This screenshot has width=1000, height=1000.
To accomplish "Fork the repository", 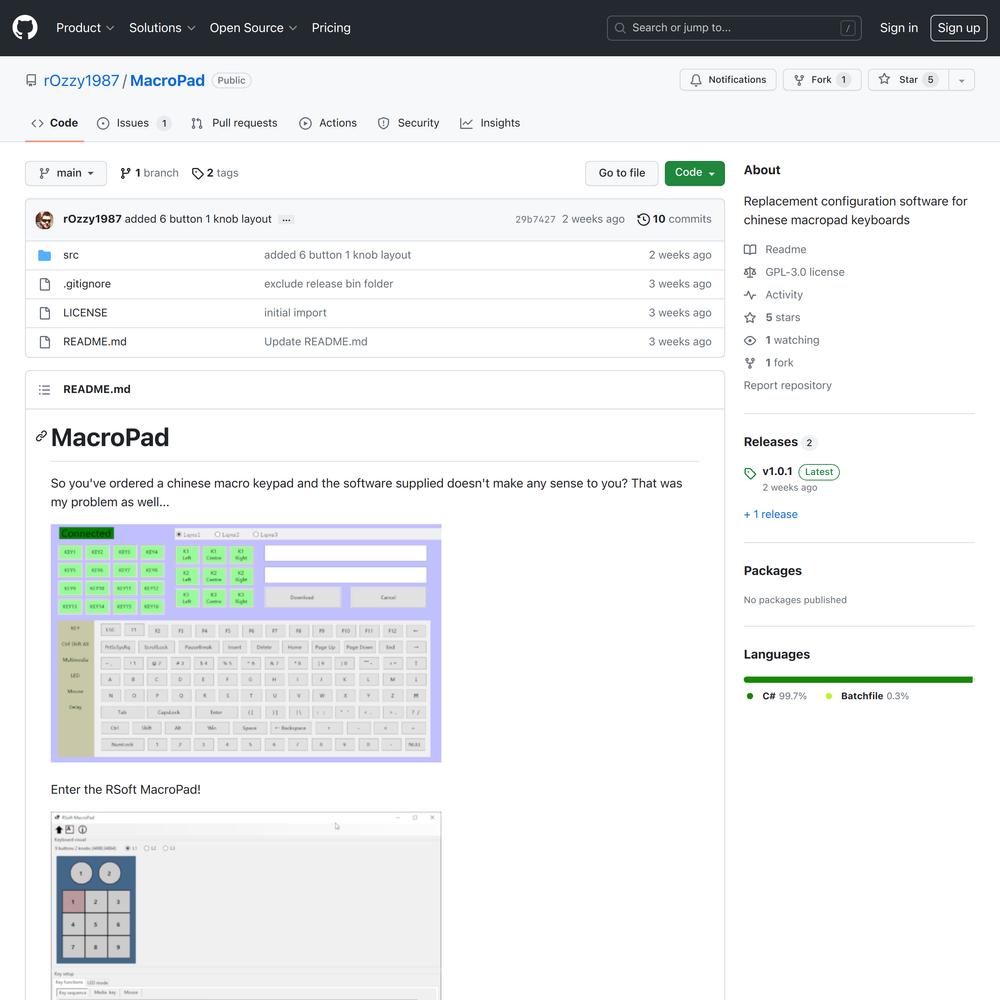I will click(x=822, y=80).
